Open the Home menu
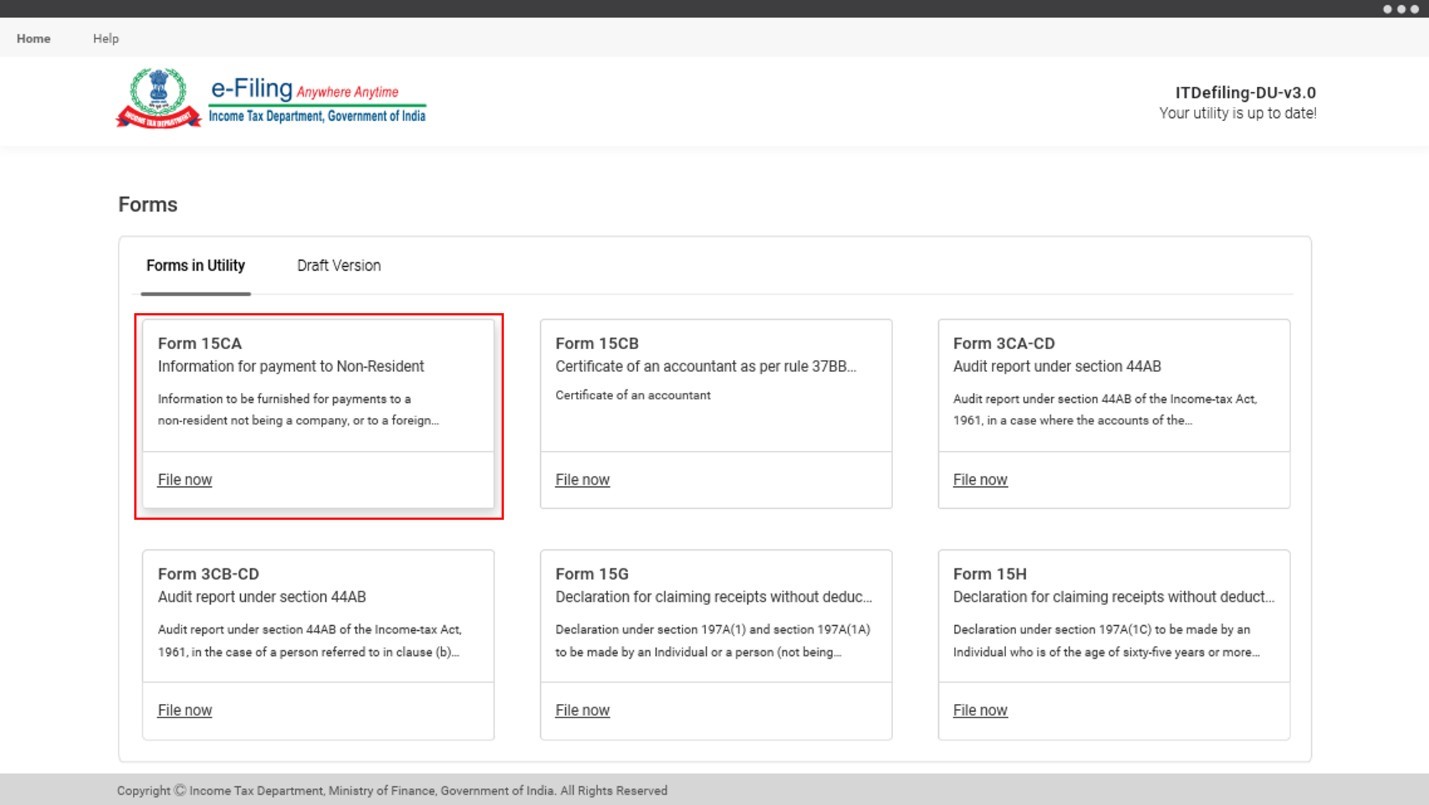 point(34,38)
